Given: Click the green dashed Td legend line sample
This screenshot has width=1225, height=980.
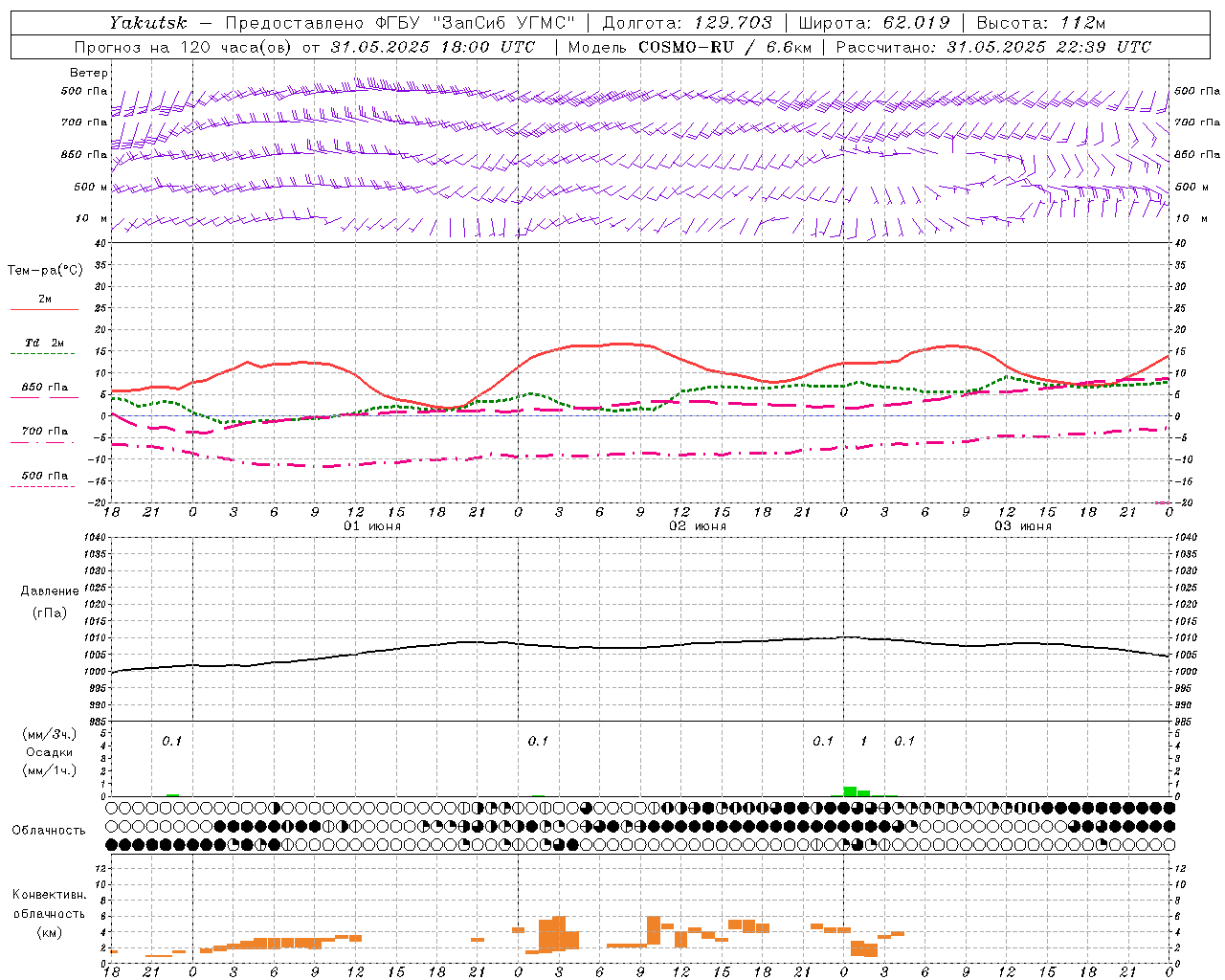Looking at the screenshot, I should click(x=44, y=354).
